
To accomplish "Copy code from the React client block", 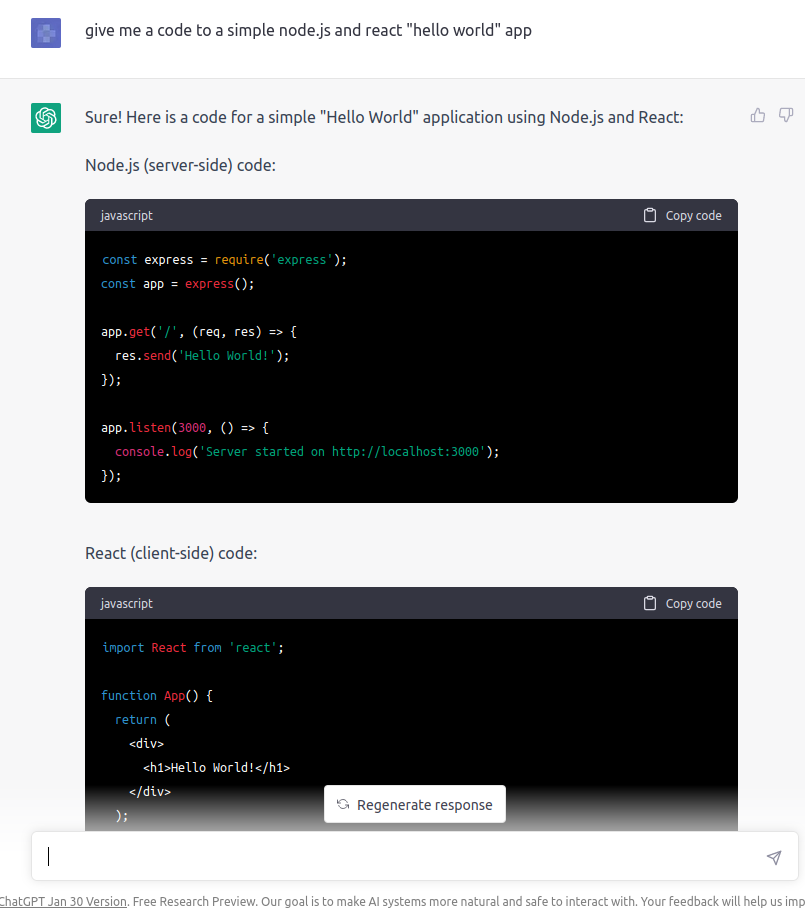I will pos(682,603).
